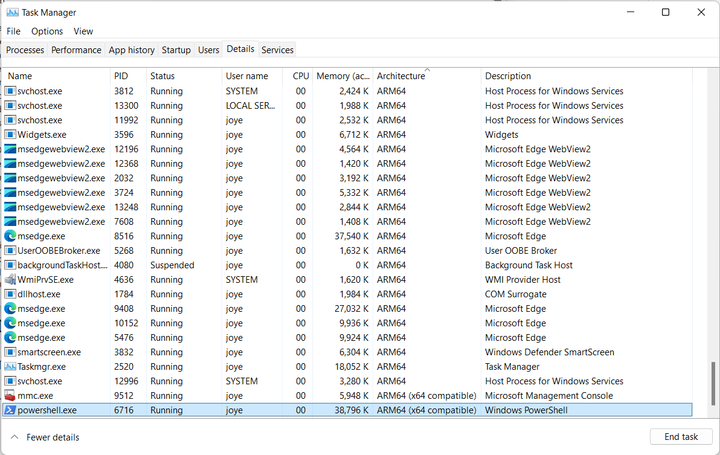This screenshot has width=720, height=455.
Task: Click the backgroundTaskHost process icon
Action: (10, 265)
